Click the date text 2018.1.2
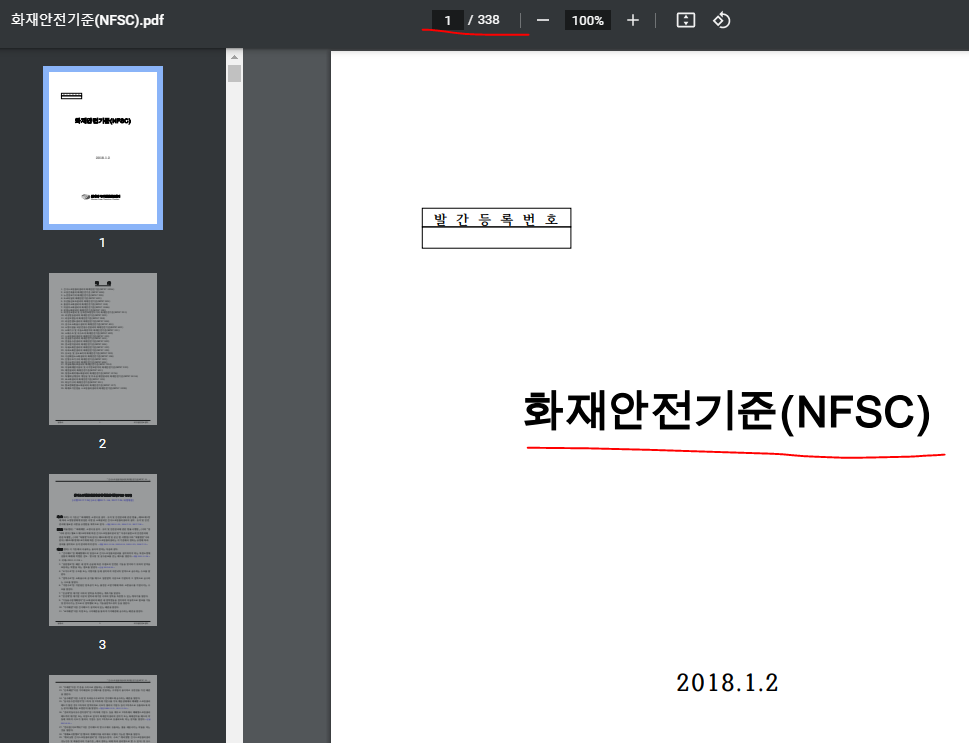 [727, 683]
